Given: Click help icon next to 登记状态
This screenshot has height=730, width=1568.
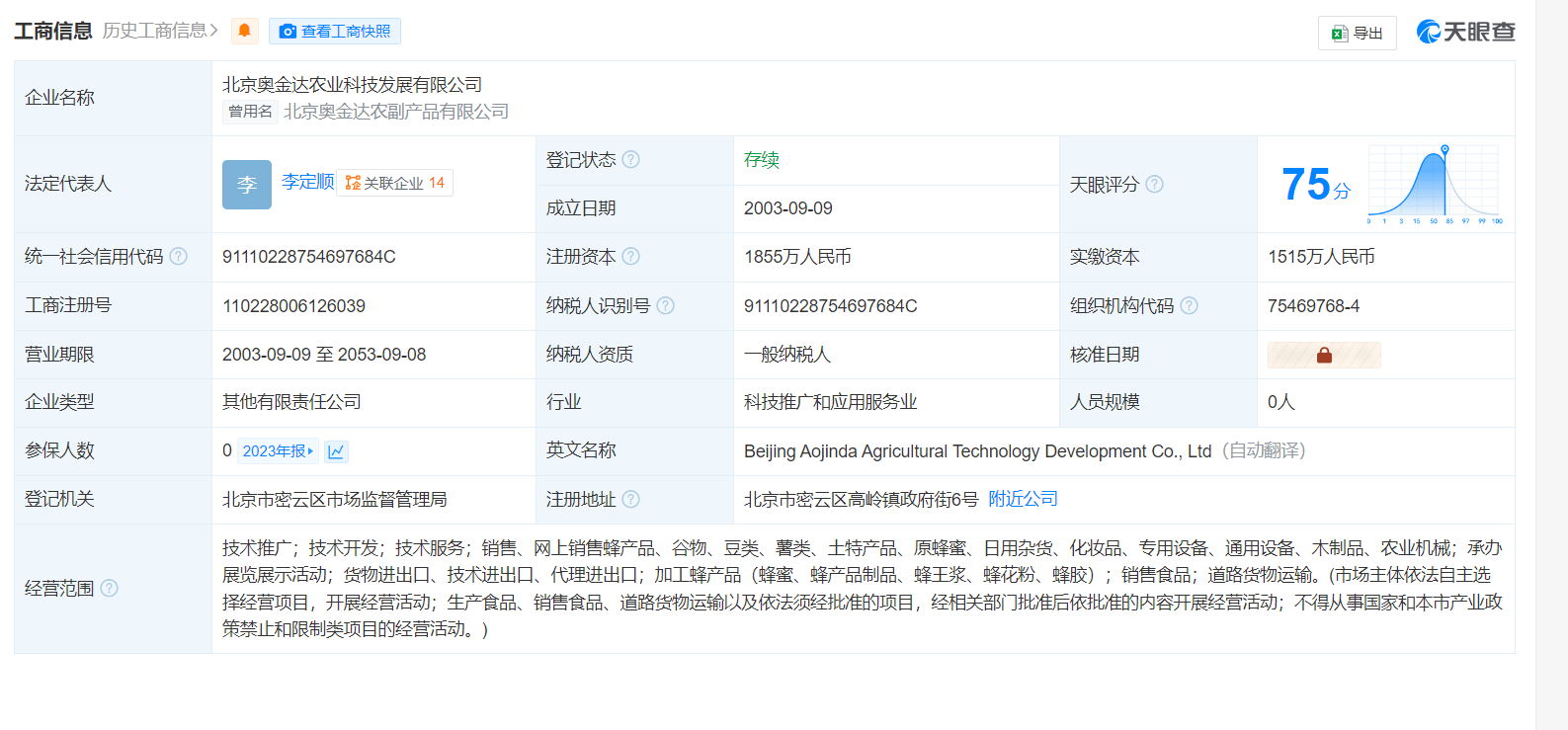Looking at the screenshot, I should (630, 159).
